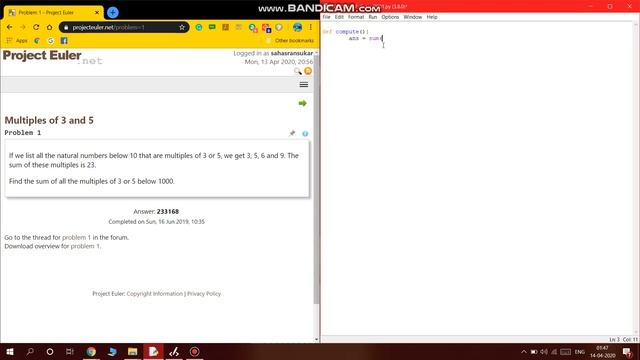640x360 pixels.
Task: Open Project Euler logo link
Action: point(52,57)
